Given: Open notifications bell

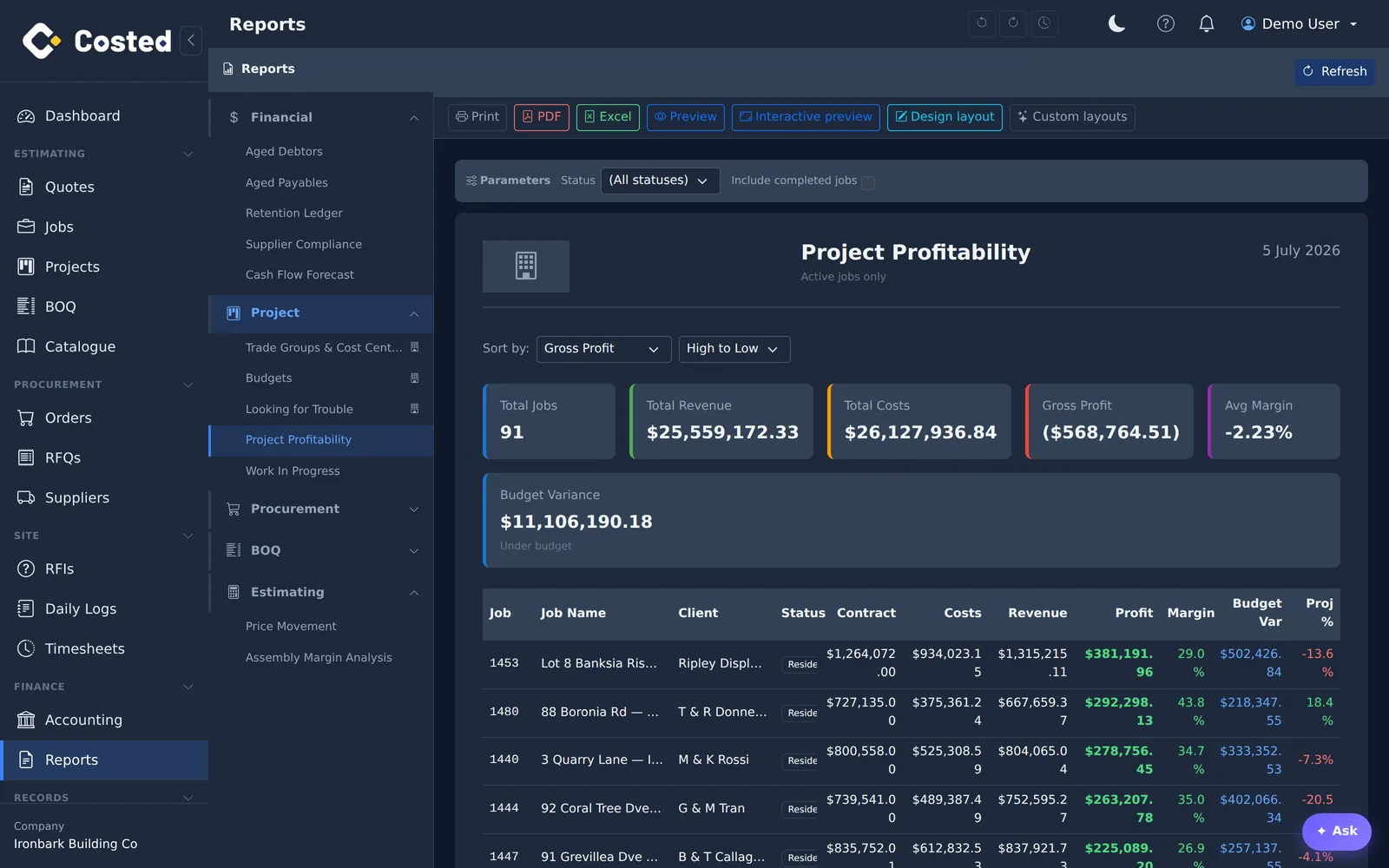Looking at the screenshot, I should pyautogui.click(x=1207, y=23).
